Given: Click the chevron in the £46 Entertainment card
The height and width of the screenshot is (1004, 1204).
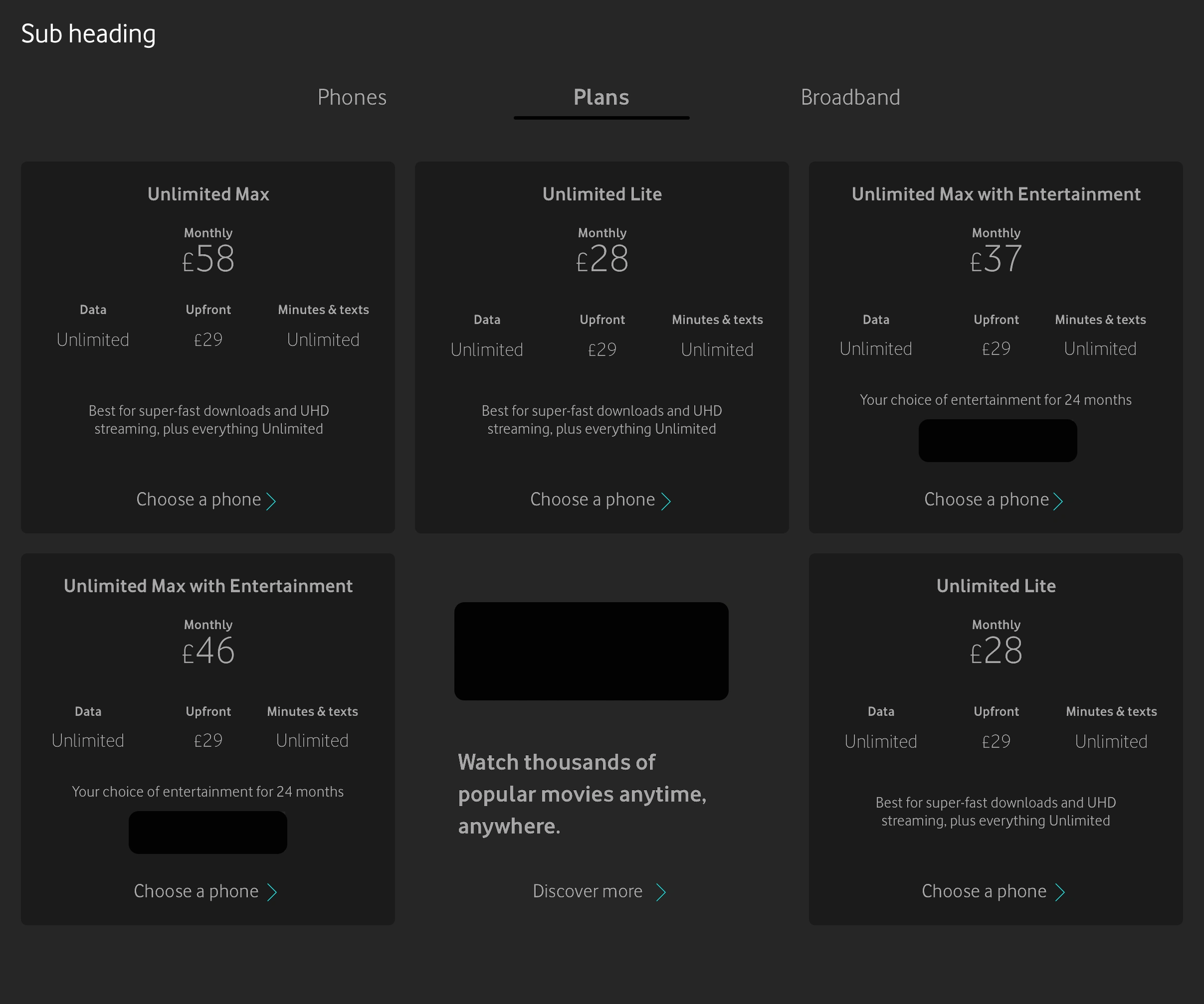Looking at the screenshot, I should [x=272, y=892].
